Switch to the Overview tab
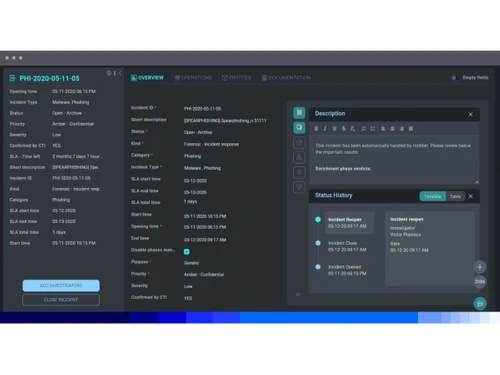The width and height of the screenshot is (500, 375). (147, 78)
